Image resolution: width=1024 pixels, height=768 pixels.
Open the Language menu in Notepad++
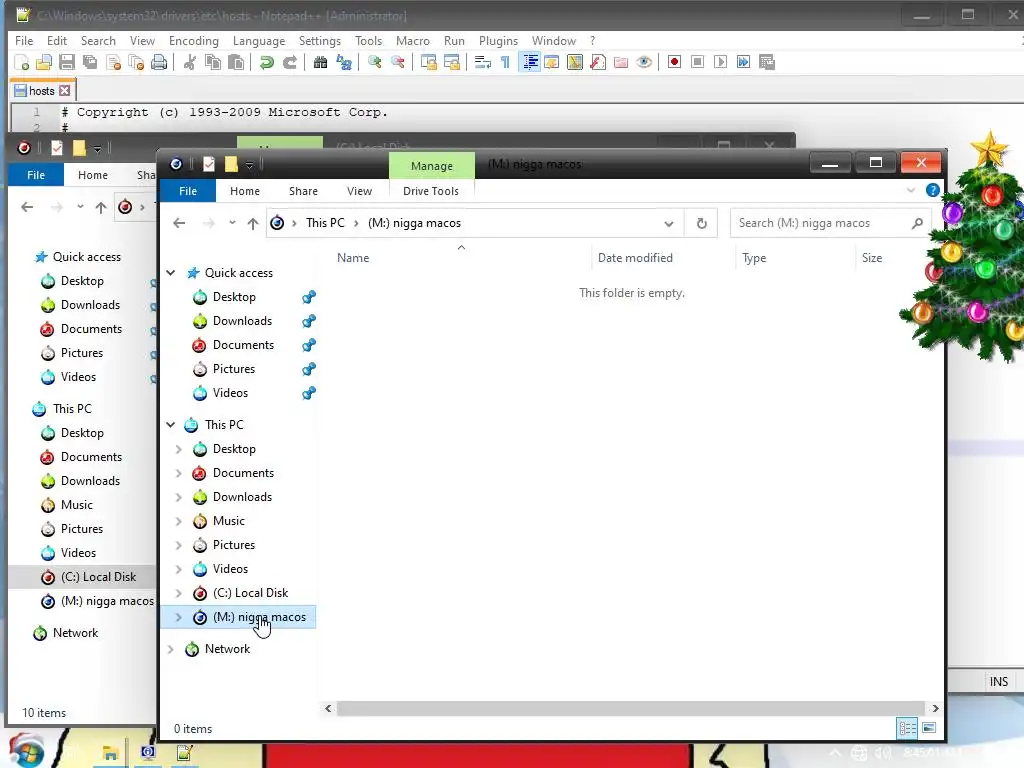(259, 40)
